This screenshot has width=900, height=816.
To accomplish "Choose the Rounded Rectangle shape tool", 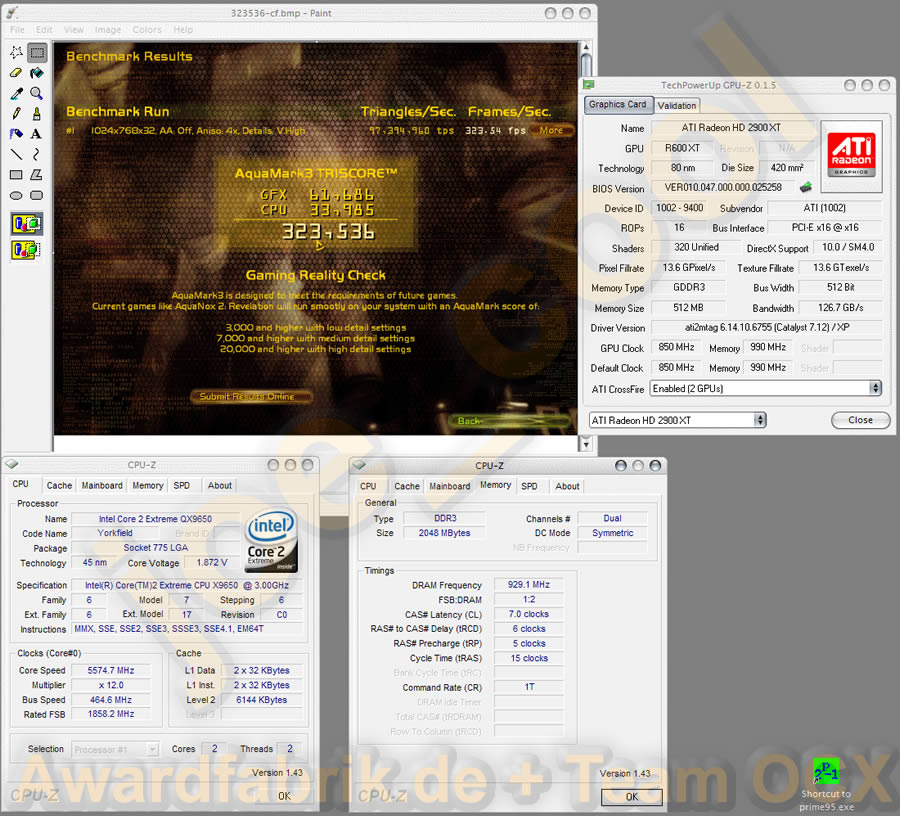I will click(x=37, y=195).
